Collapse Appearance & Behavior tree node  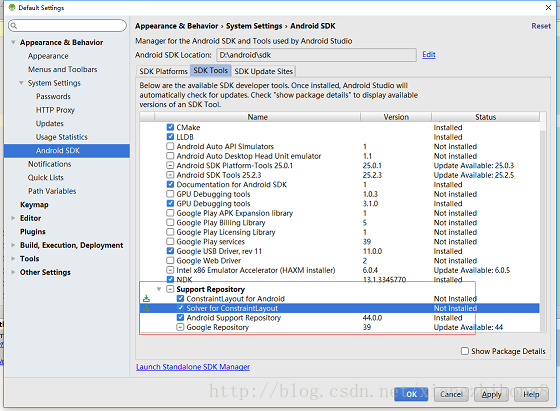click(13, 42)
